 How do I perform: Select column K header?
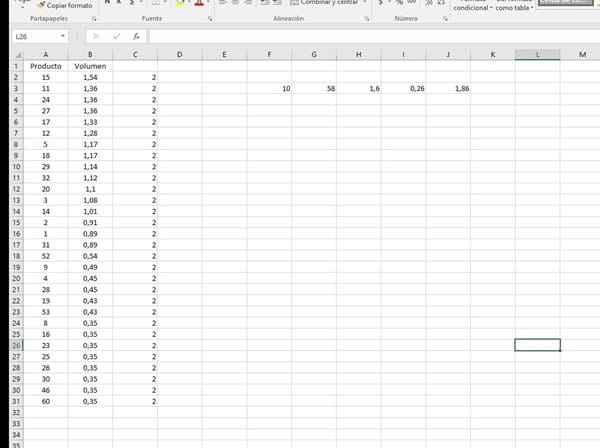click(493, 55)
